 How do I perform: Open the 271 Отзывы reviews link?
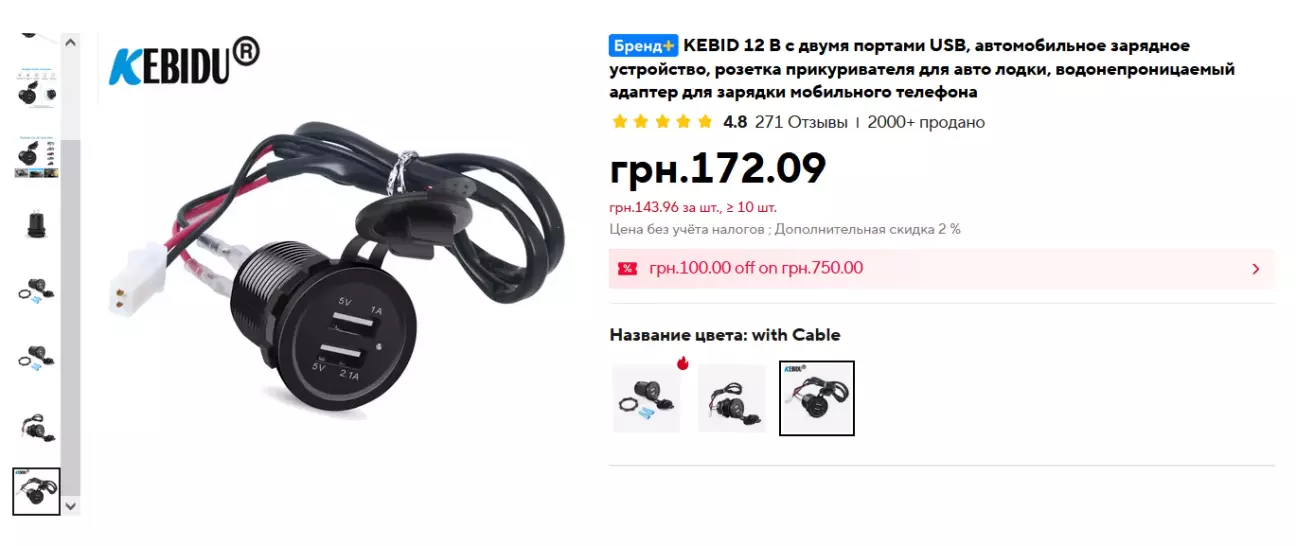coord(800,122)
